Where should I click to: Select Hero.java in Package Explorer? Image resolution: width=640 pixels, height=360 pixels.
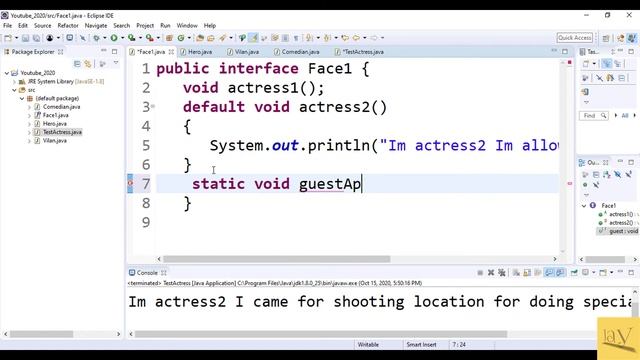[x=55, y=124]
